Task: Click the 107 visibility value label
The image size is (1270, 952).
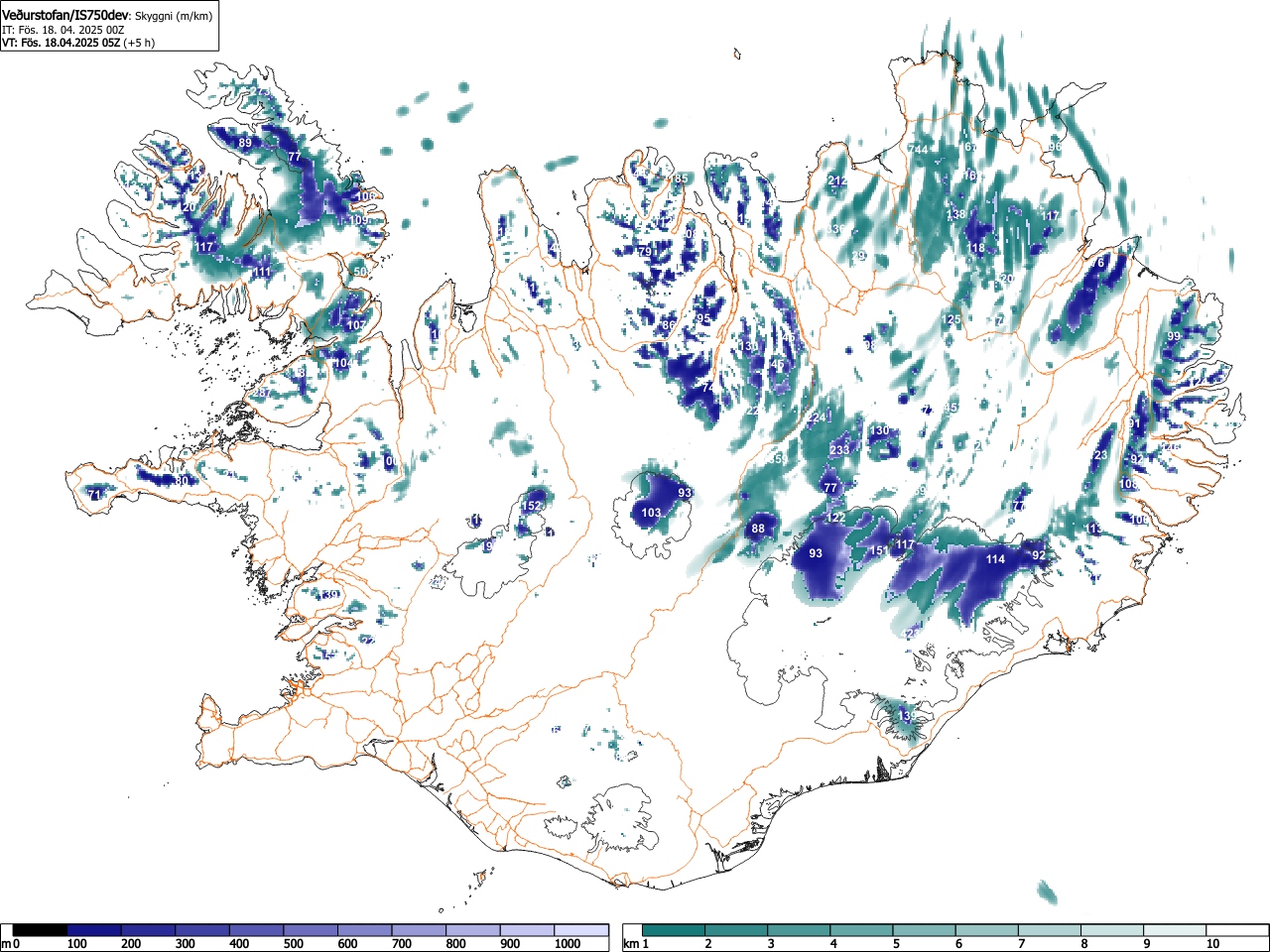Action: tap(356, 326)
